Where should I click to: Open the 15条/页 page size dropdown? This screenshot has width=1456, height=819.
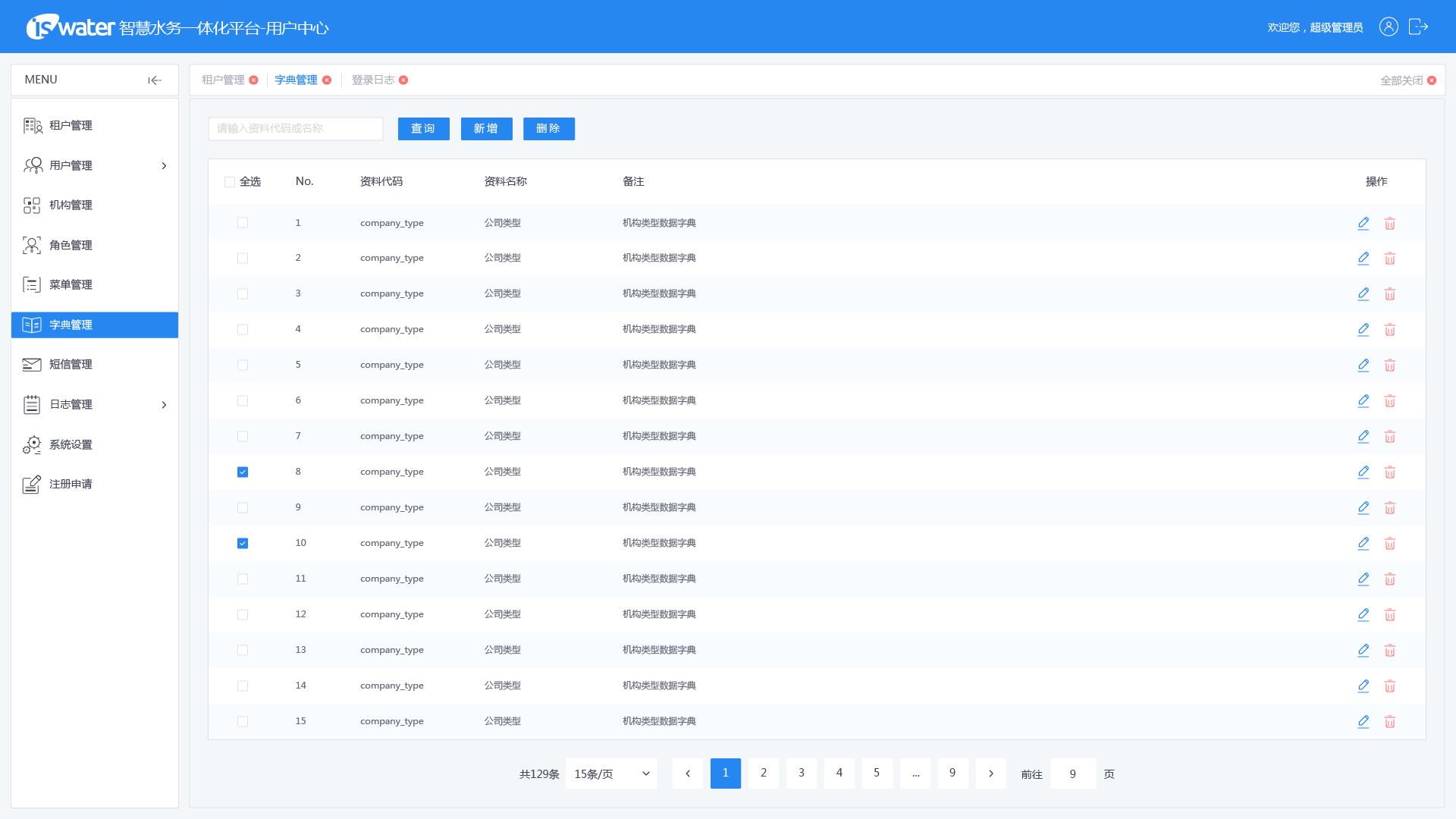click(611, 773)
